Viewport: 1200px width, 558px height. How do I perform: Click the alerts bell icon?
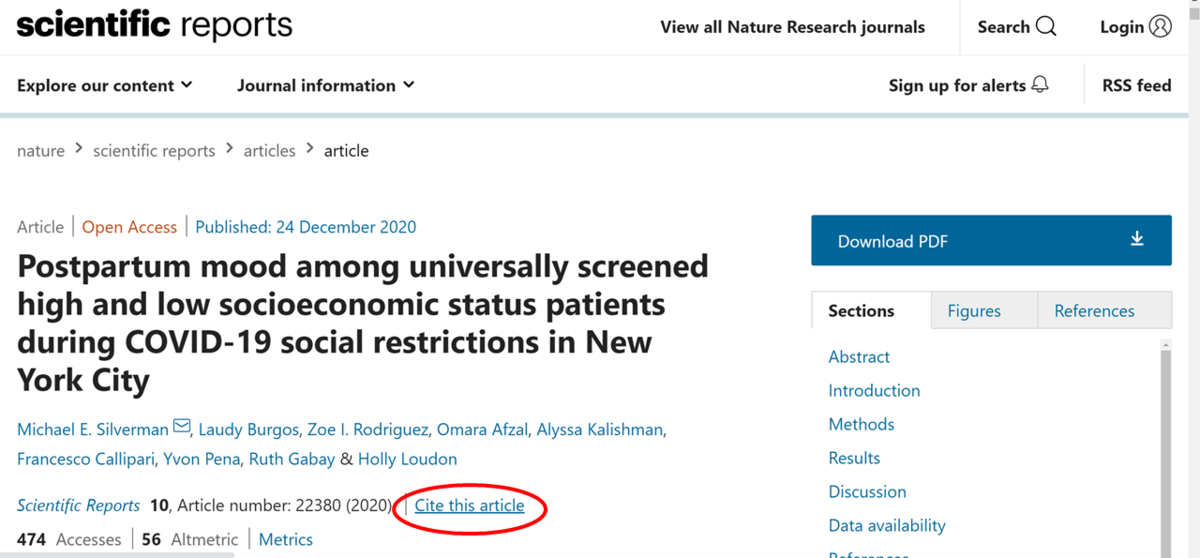(x=1040, y=85)
